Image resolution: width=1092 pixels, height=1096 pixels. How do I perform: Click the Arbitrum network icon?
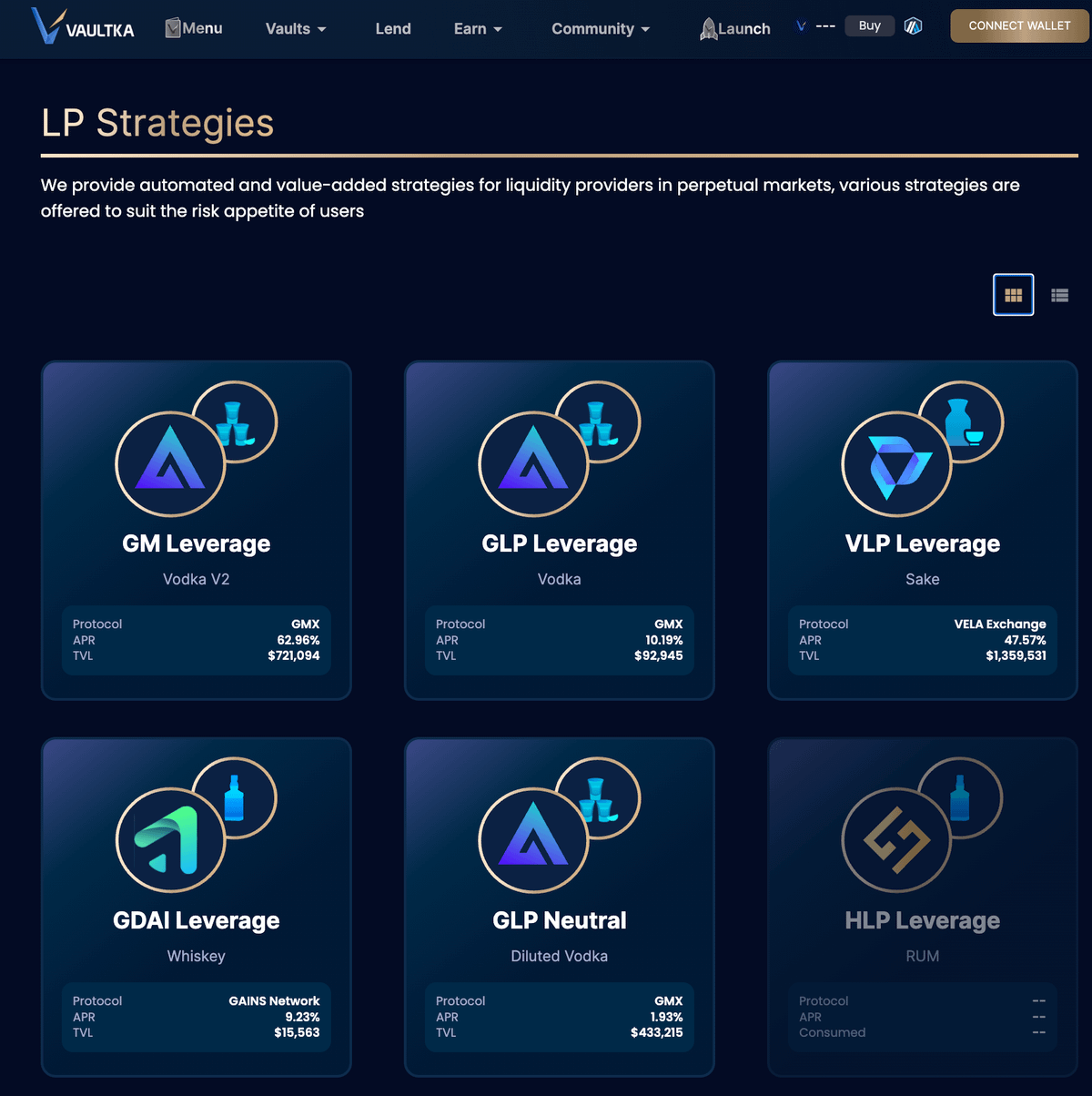coord(914,26)
